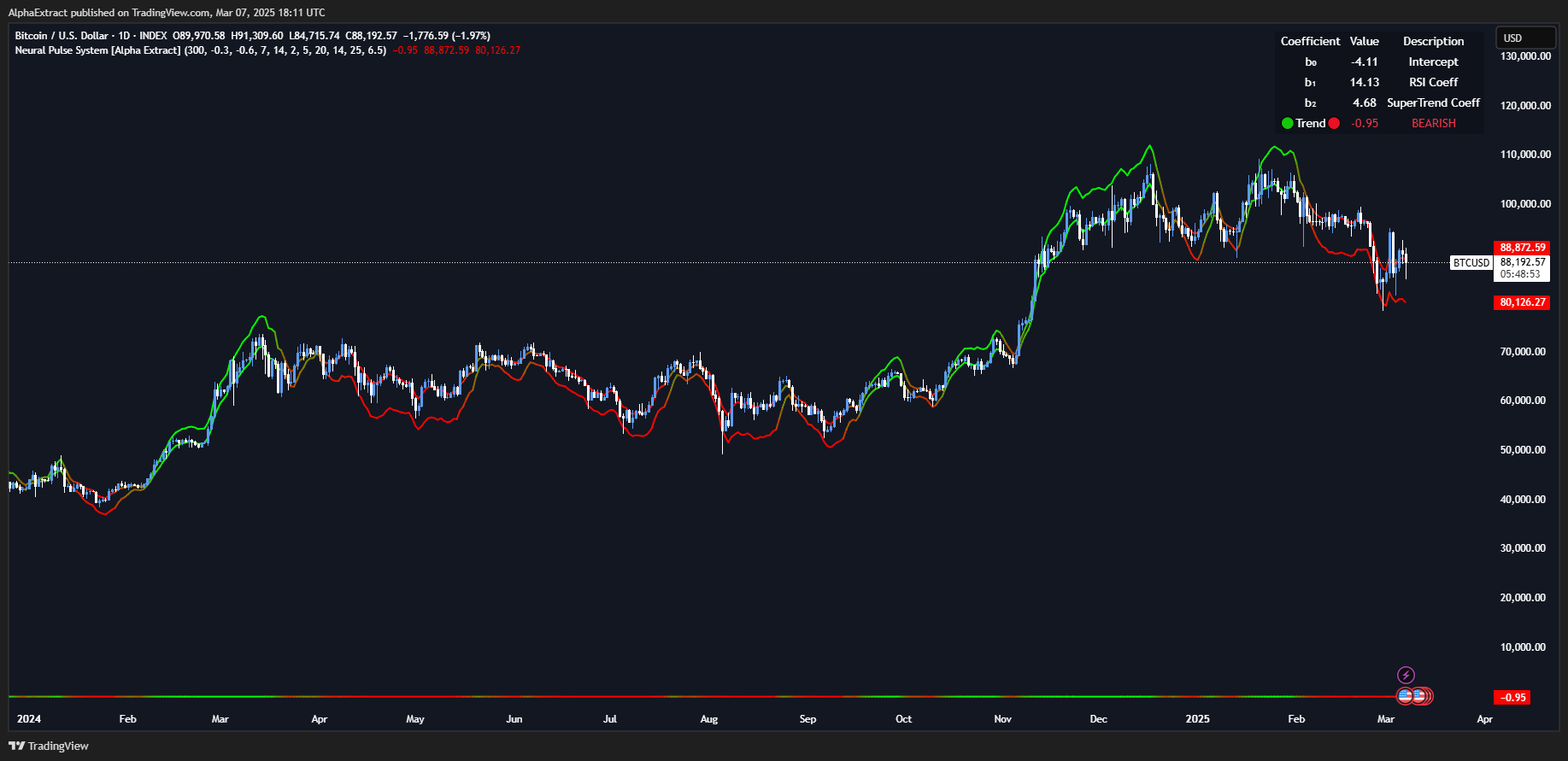Viewport: 1568px width, 761px height.
Task: Click the close value C88,192.57
Action: 371,36
